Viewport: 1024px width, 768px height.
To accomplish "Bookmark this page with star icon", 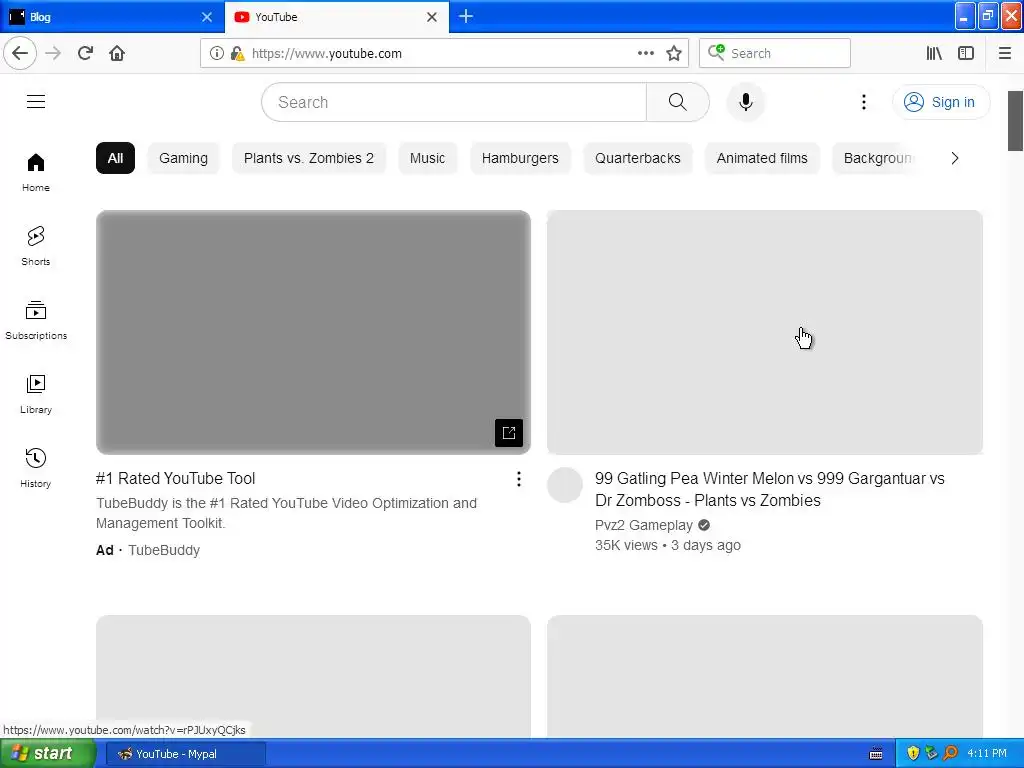I will (x=674, y=54).
